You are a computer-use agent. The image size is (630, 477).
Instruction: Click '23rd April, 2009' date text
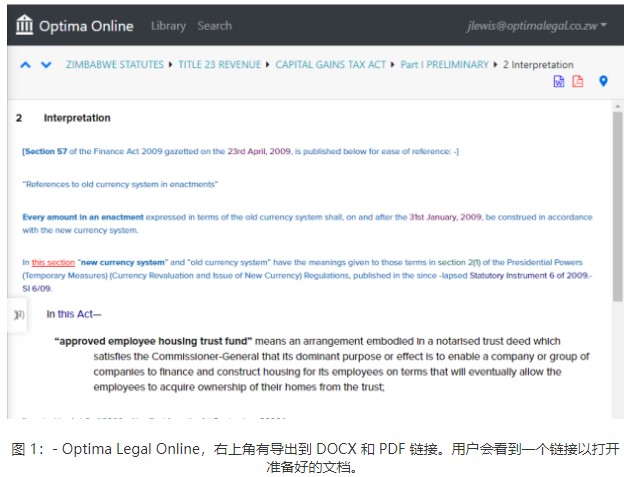coord(259,151)
